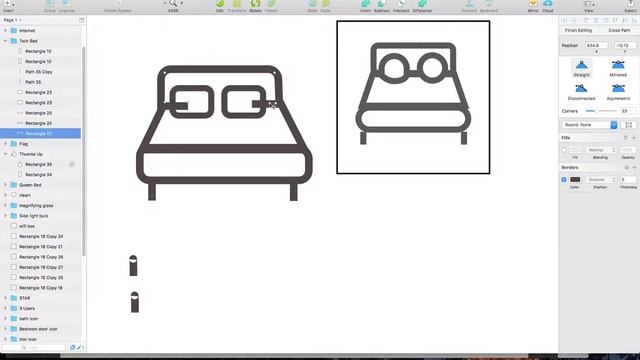Expand the STAR group
The image size is (640, 360).
(5, 298)
